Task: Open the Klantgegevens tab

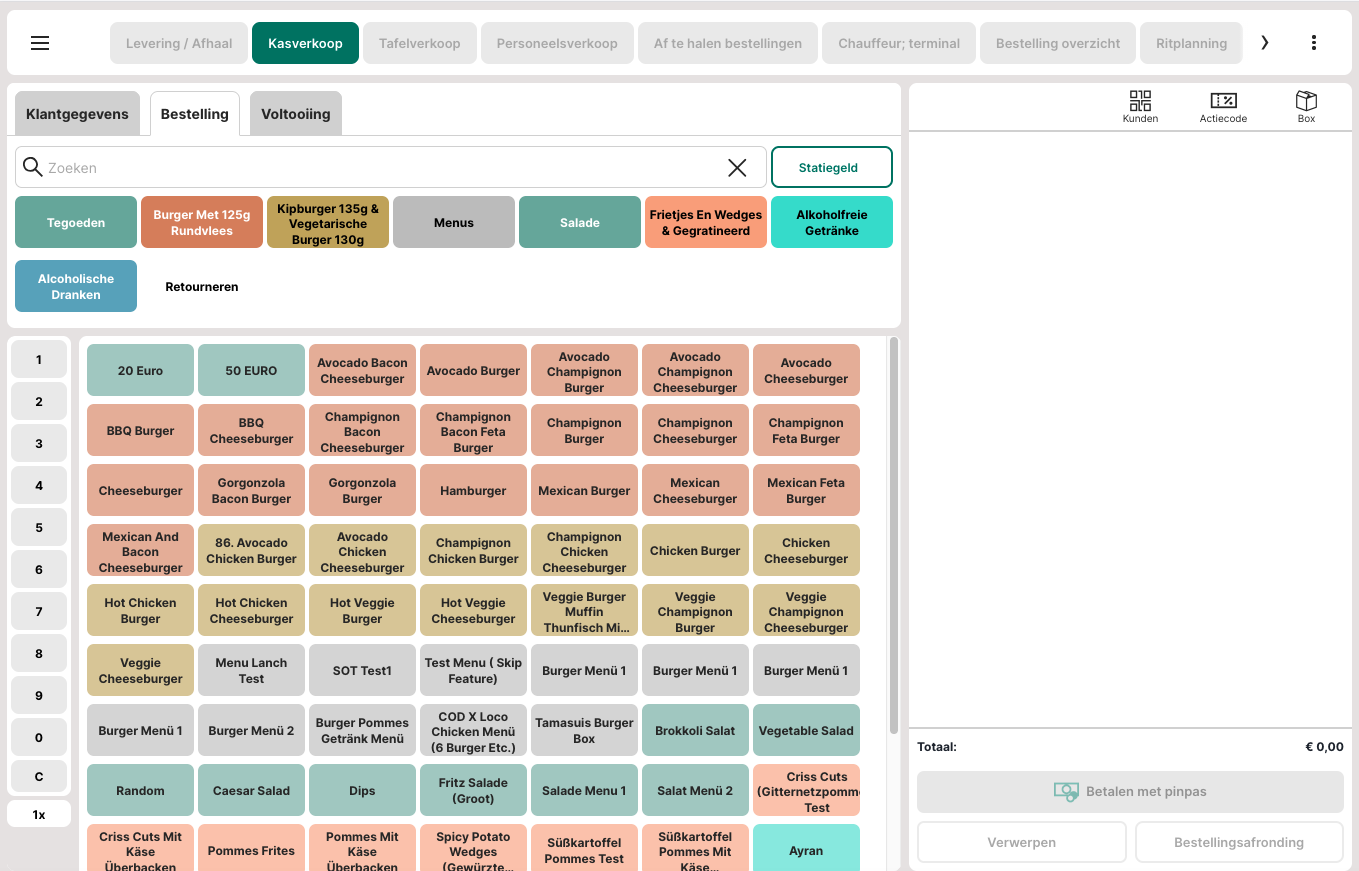Action: [77, 114]
